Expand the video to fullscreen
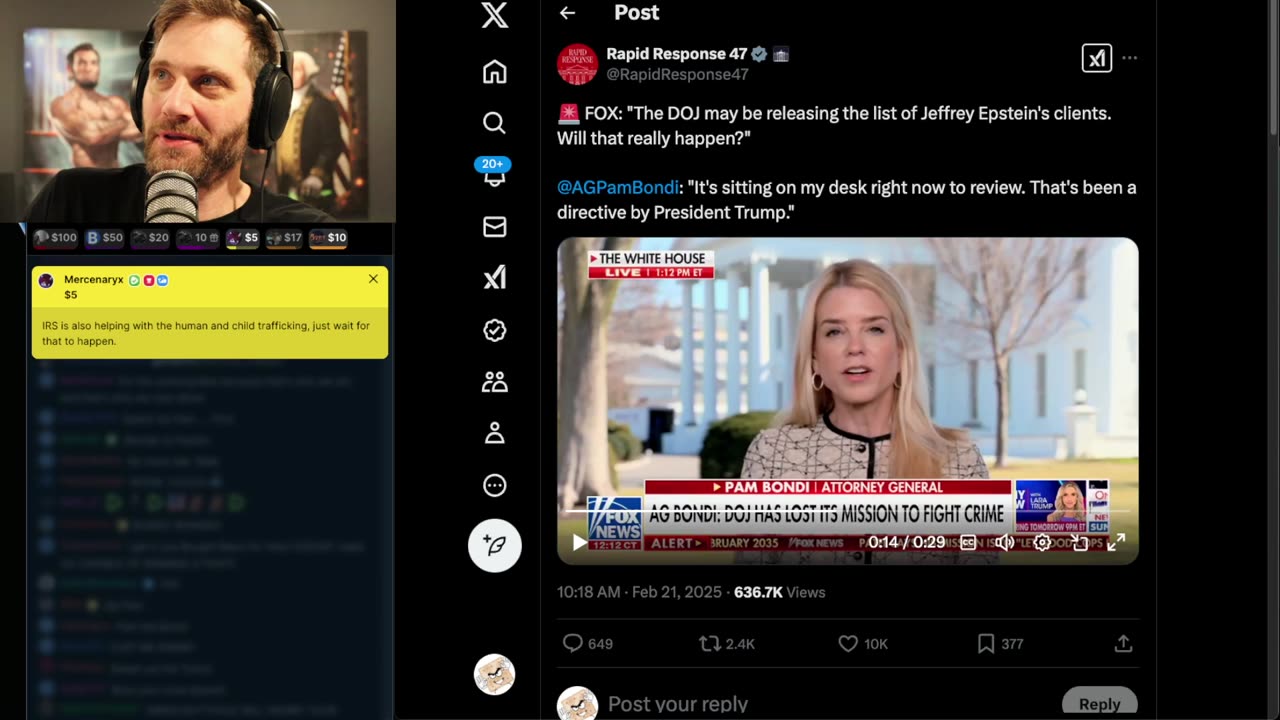The width and height of the screenshot is (1280, 720). pyautogui.click(x=1116, y=542)
